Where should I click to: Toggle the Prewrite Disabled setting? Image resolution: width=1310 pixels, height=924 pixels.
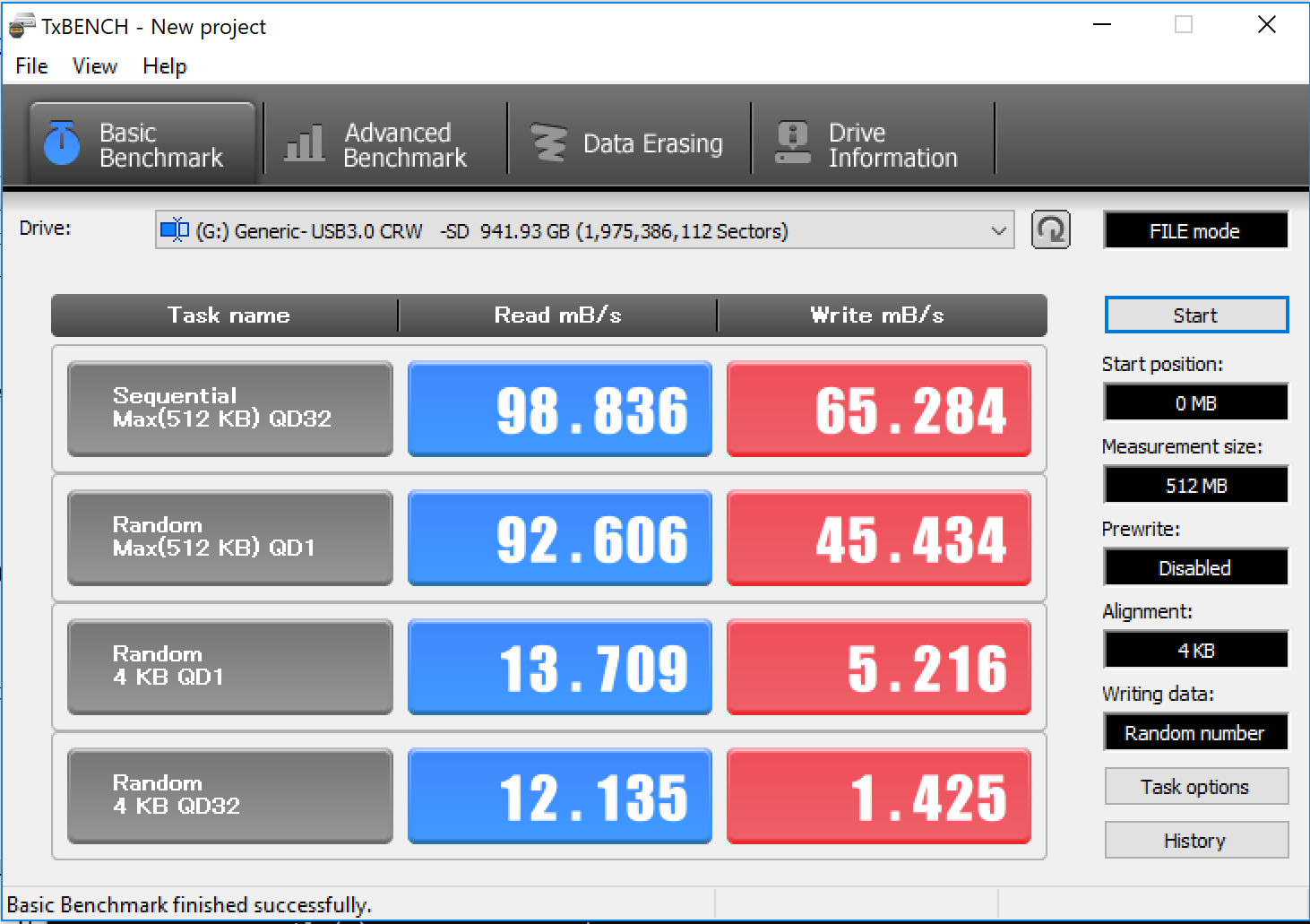[1195, 568]
